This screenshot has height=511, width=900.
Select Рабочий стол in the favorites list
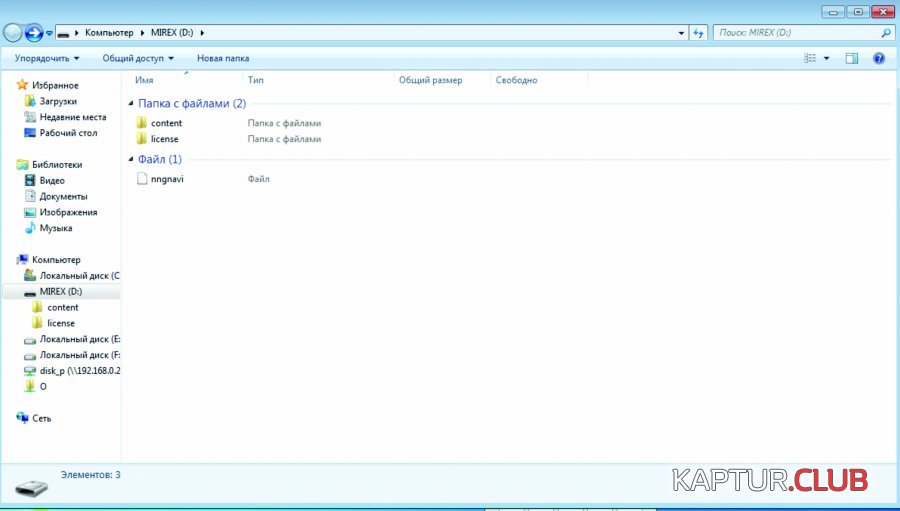[x=68, y=133]
